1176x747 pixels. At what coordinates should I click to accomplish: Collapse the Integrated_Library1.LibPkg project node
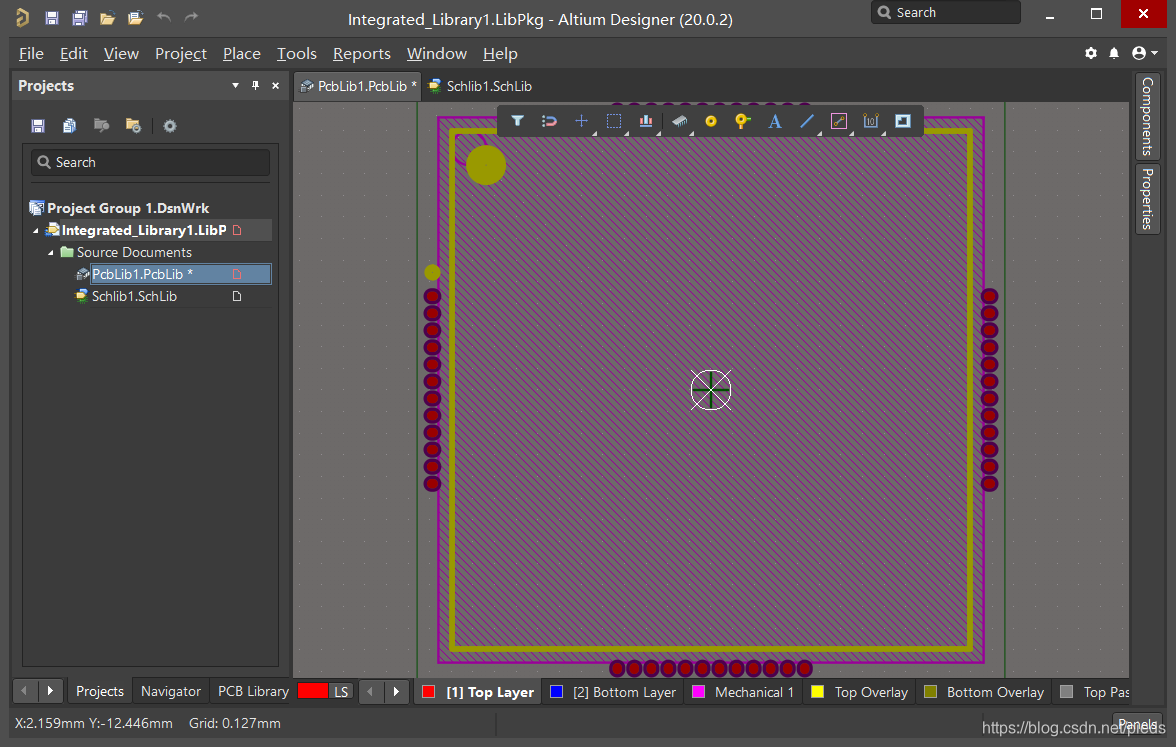pyautogui.click(x=37, y=231)
